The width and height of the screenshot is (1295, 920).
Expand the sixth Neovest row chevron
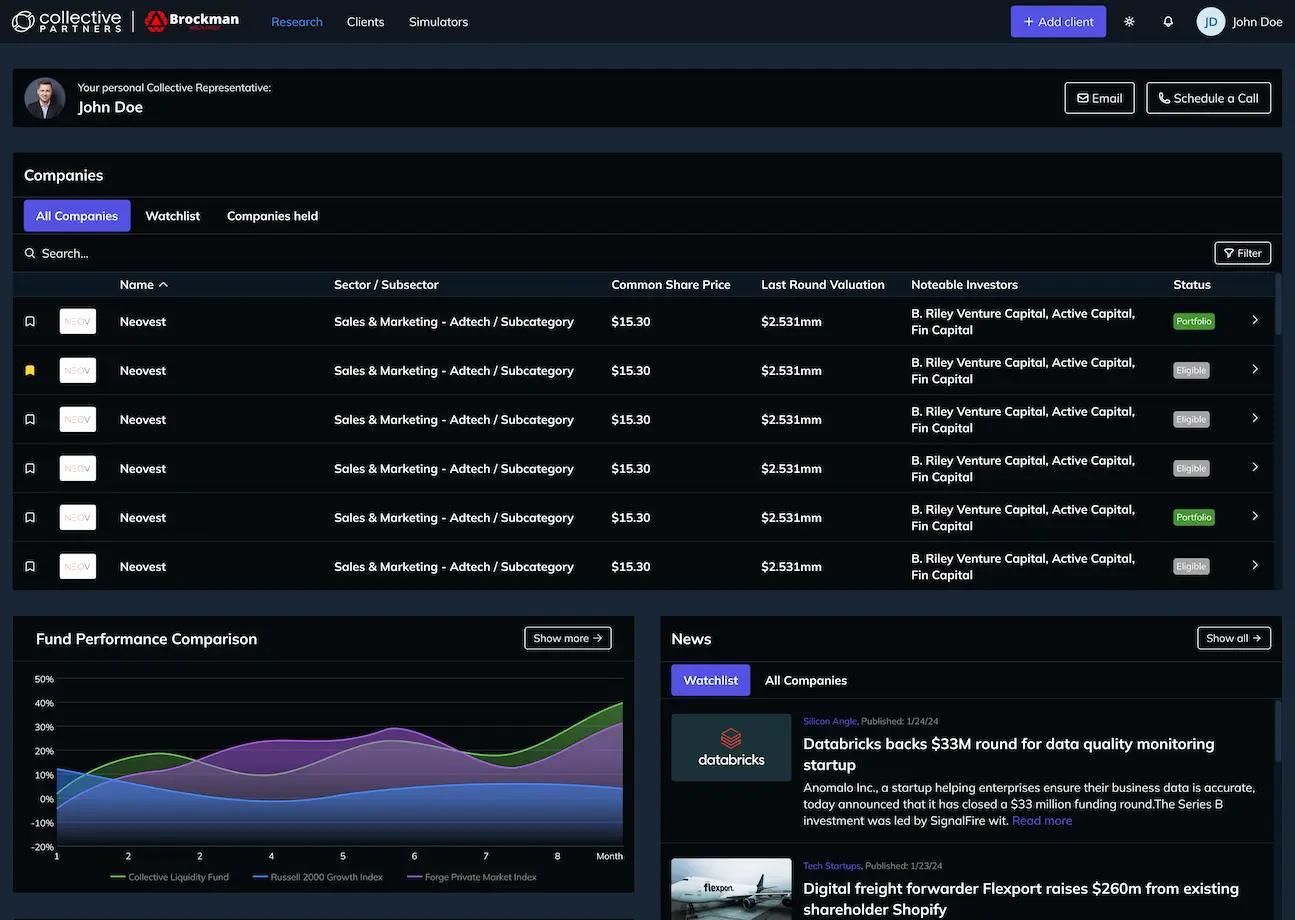coord(1255,565)
